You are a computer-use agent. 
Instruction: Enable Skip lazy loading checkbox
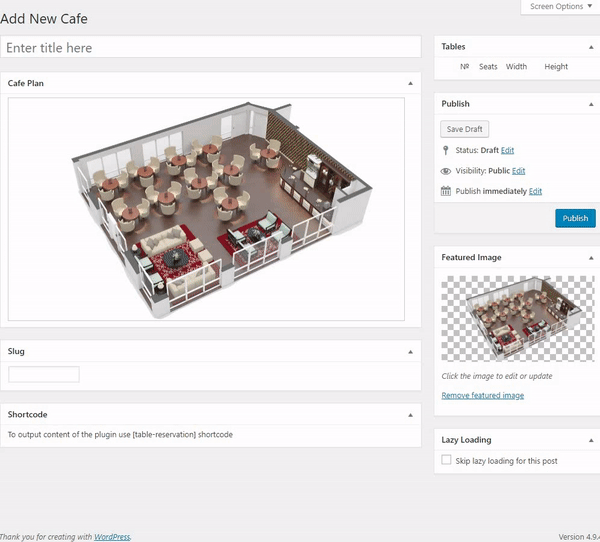446,460
